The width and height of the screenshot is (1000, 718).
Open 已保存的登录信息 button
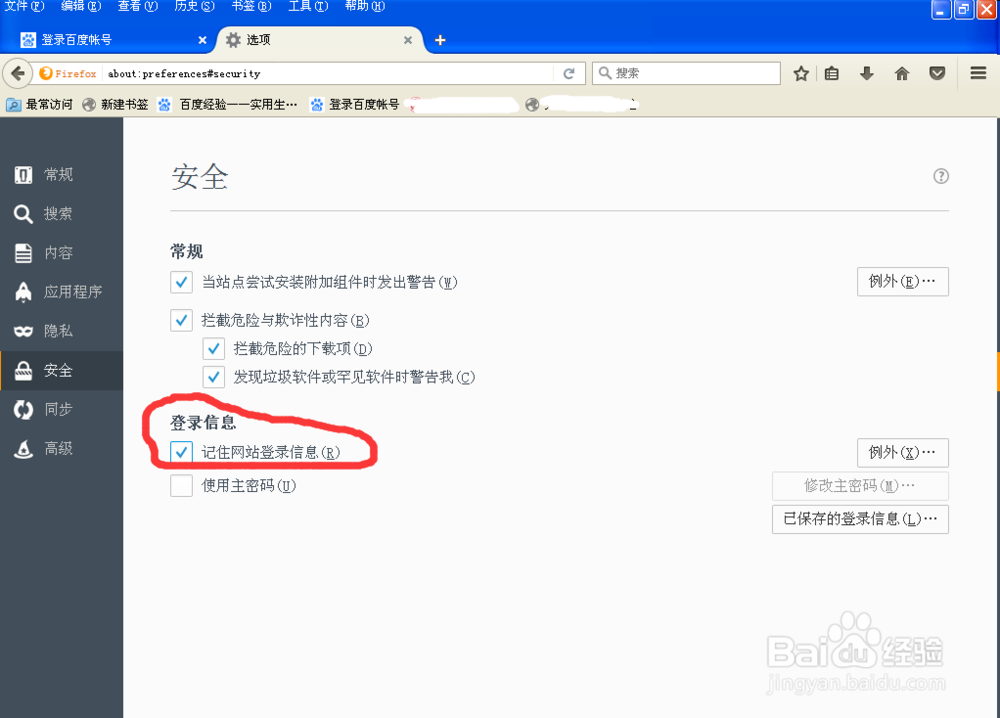point(860,519)
